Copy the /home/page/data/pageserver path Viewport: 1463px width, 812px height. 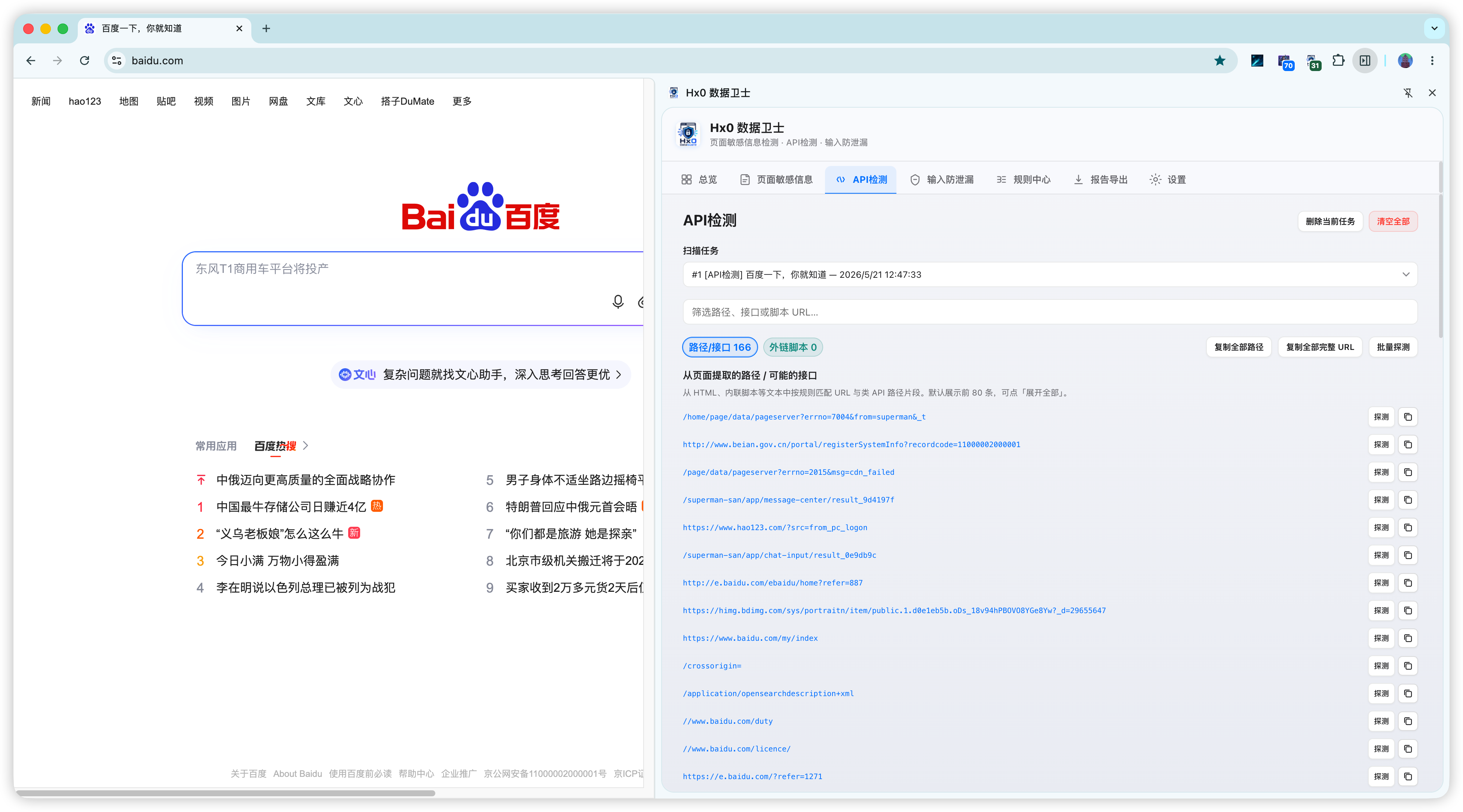point(1407,417)
